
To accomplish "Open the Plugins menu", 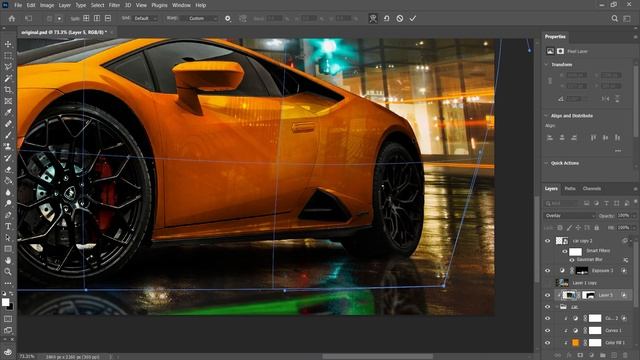I will click(x=159, y=5).
